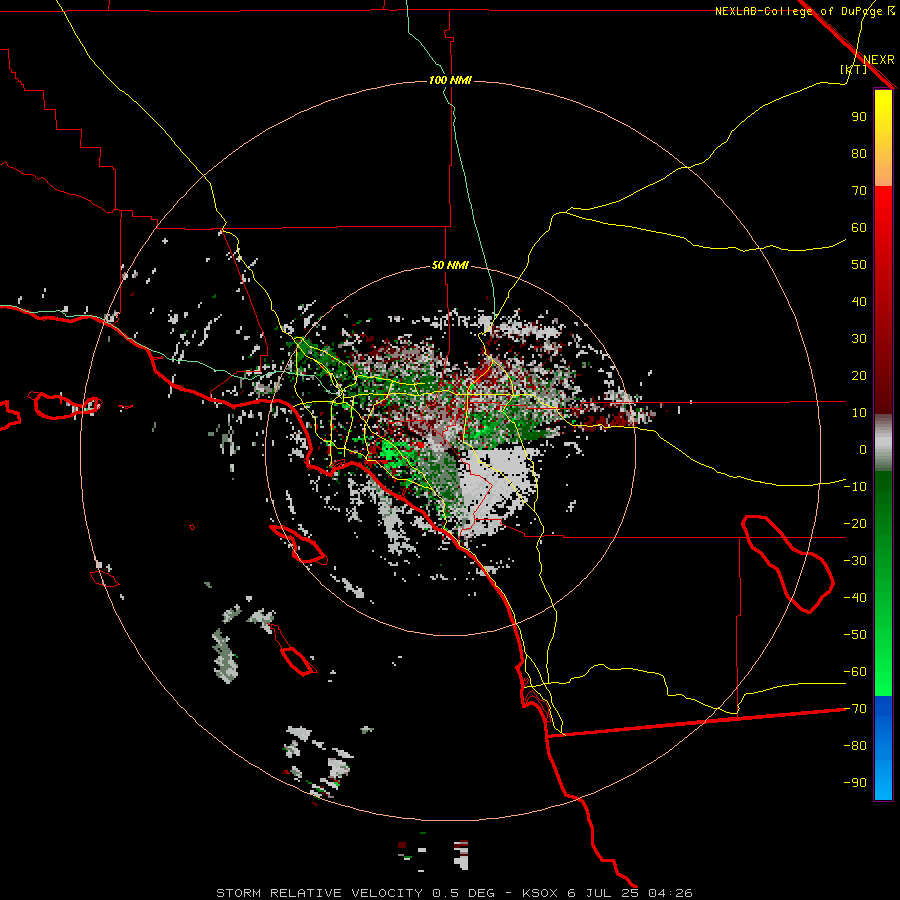Click the 30 value on velocity scale
Viewport: 900px width, 900px height.
click(x=859, y=339)
